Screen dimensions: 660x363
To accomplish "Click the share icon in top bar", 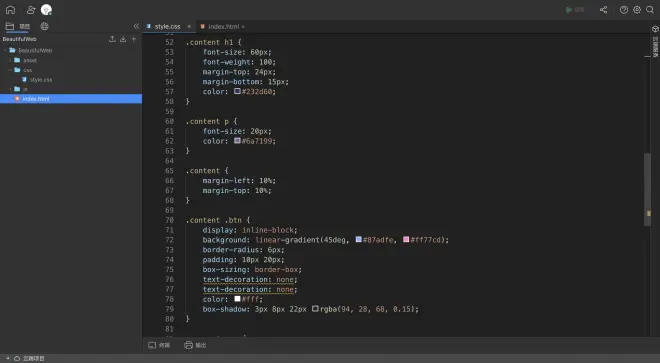I will pyautogui.click(x=604, y=10).
